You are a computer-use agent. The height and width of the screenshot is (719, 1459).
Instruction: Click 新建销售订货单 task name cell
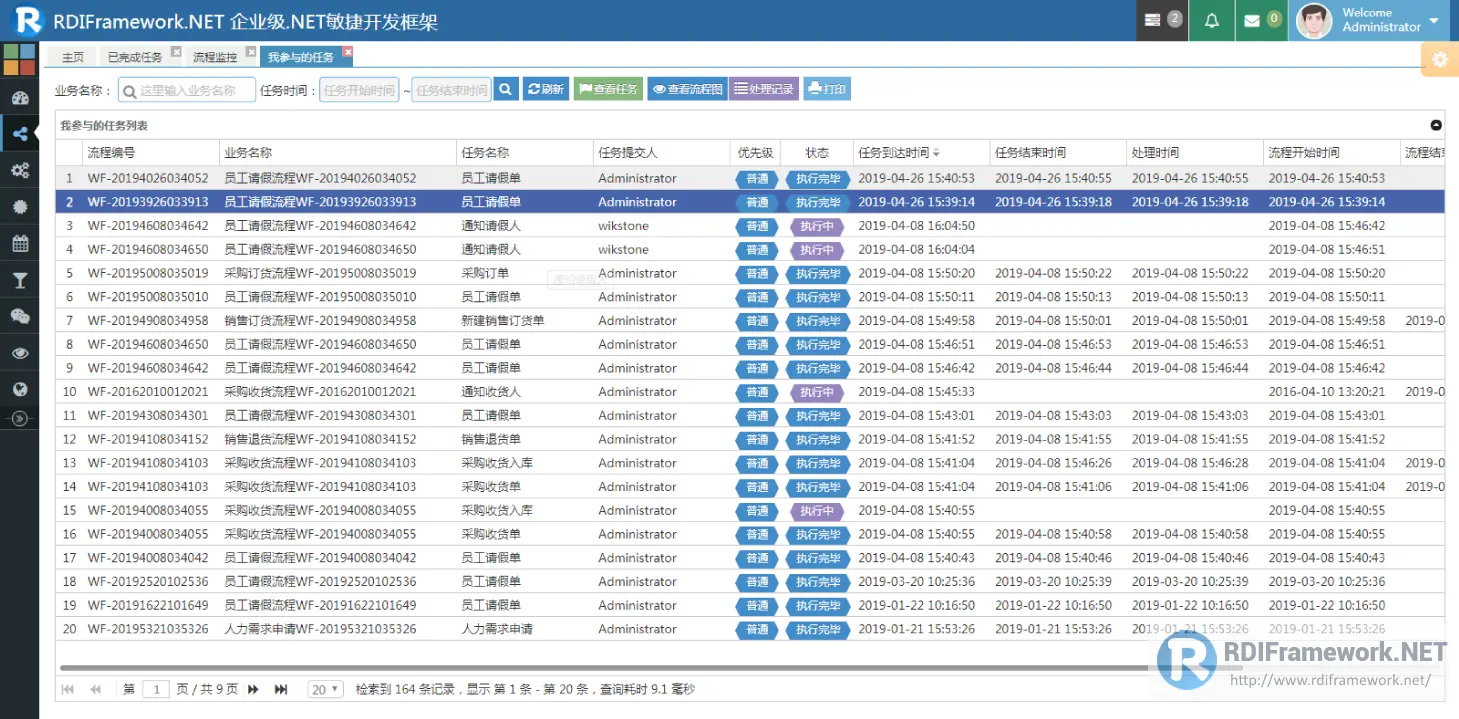[x=503, y=321]
